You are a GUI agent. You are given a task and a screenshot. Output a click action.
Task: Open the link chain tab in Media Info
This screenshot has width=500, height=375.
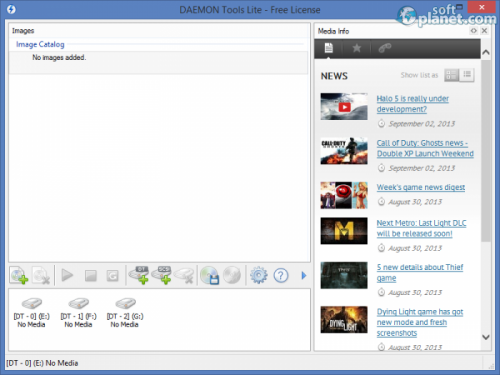(x=384, y=48)
